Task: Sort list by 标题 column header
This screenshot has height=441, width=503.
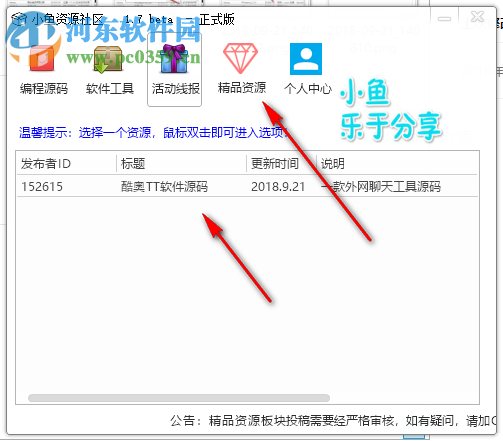Action: [x=181, y=164]
